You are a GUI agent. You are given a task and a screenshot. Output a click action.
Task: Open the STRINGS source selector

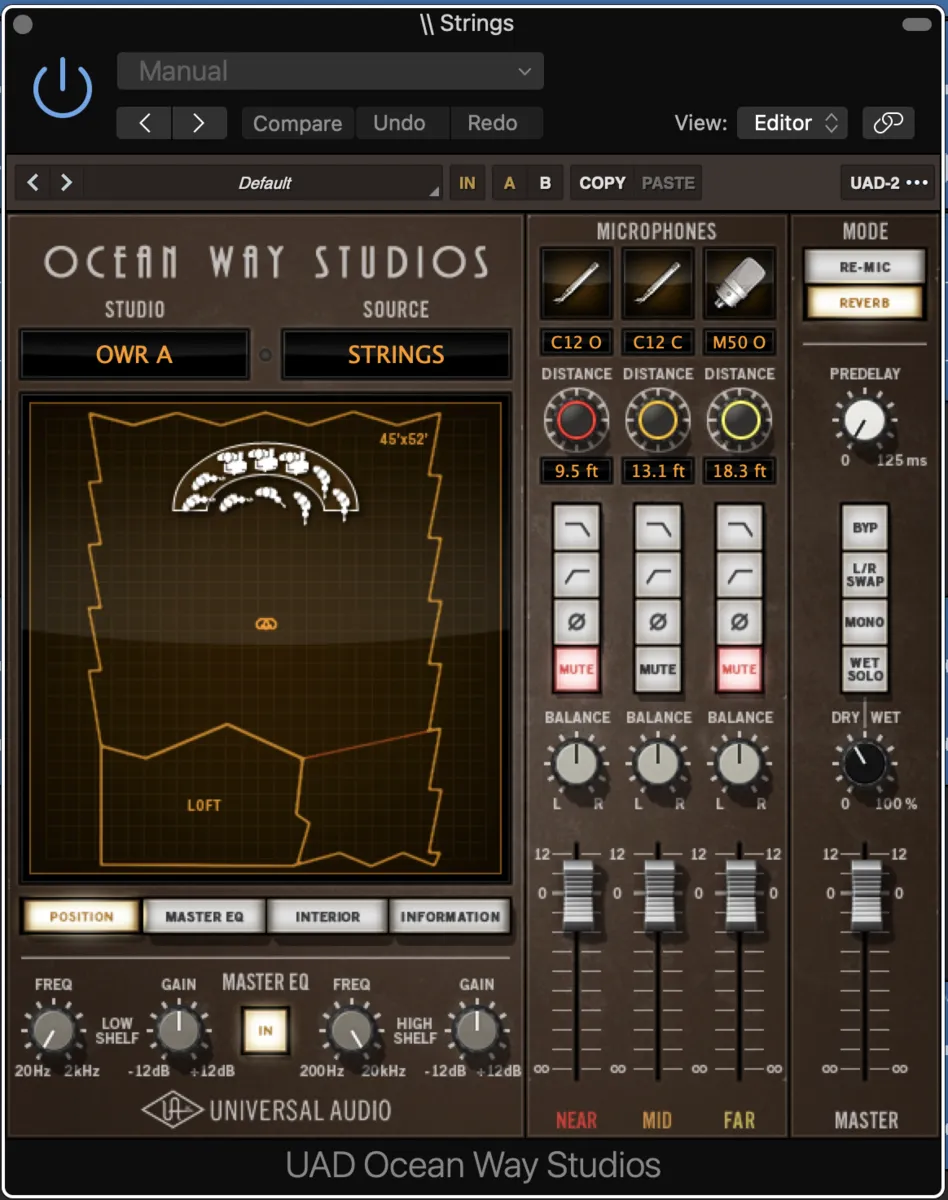click(396, 354)
